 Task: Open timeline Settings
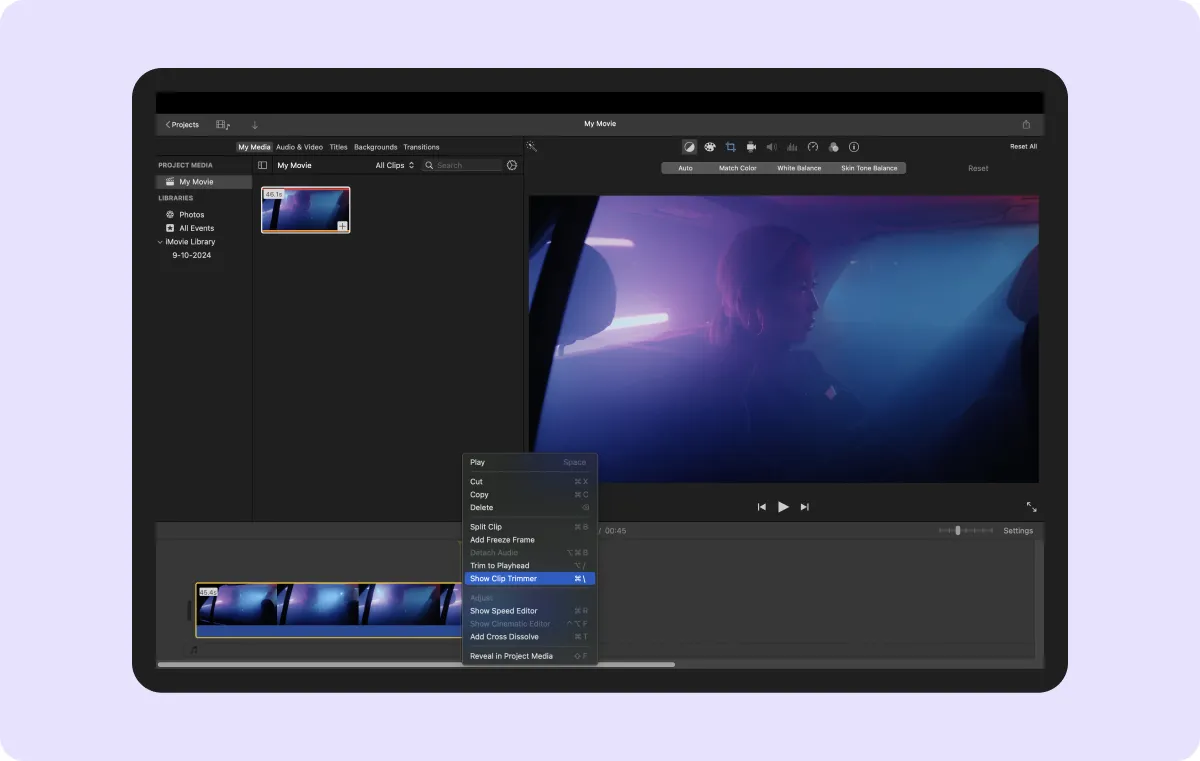click(1018, 531)
